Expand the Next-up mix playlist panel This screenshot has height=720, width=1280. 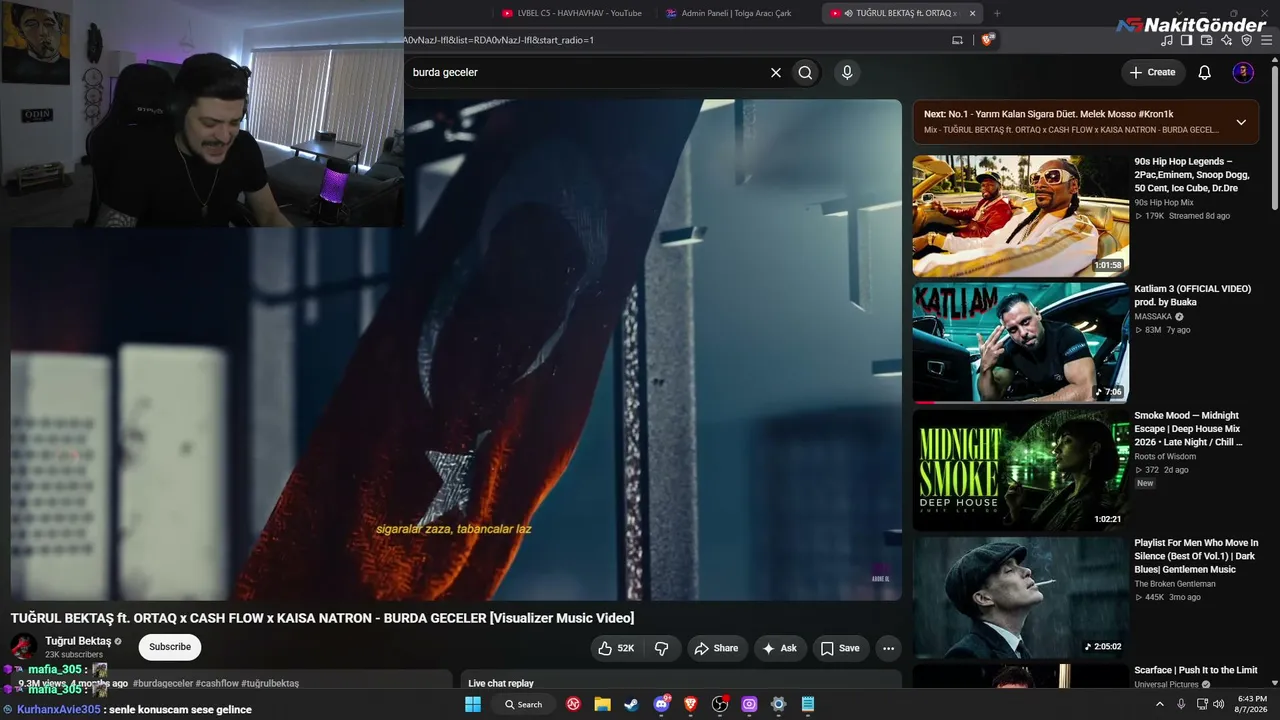[1241, 122]
